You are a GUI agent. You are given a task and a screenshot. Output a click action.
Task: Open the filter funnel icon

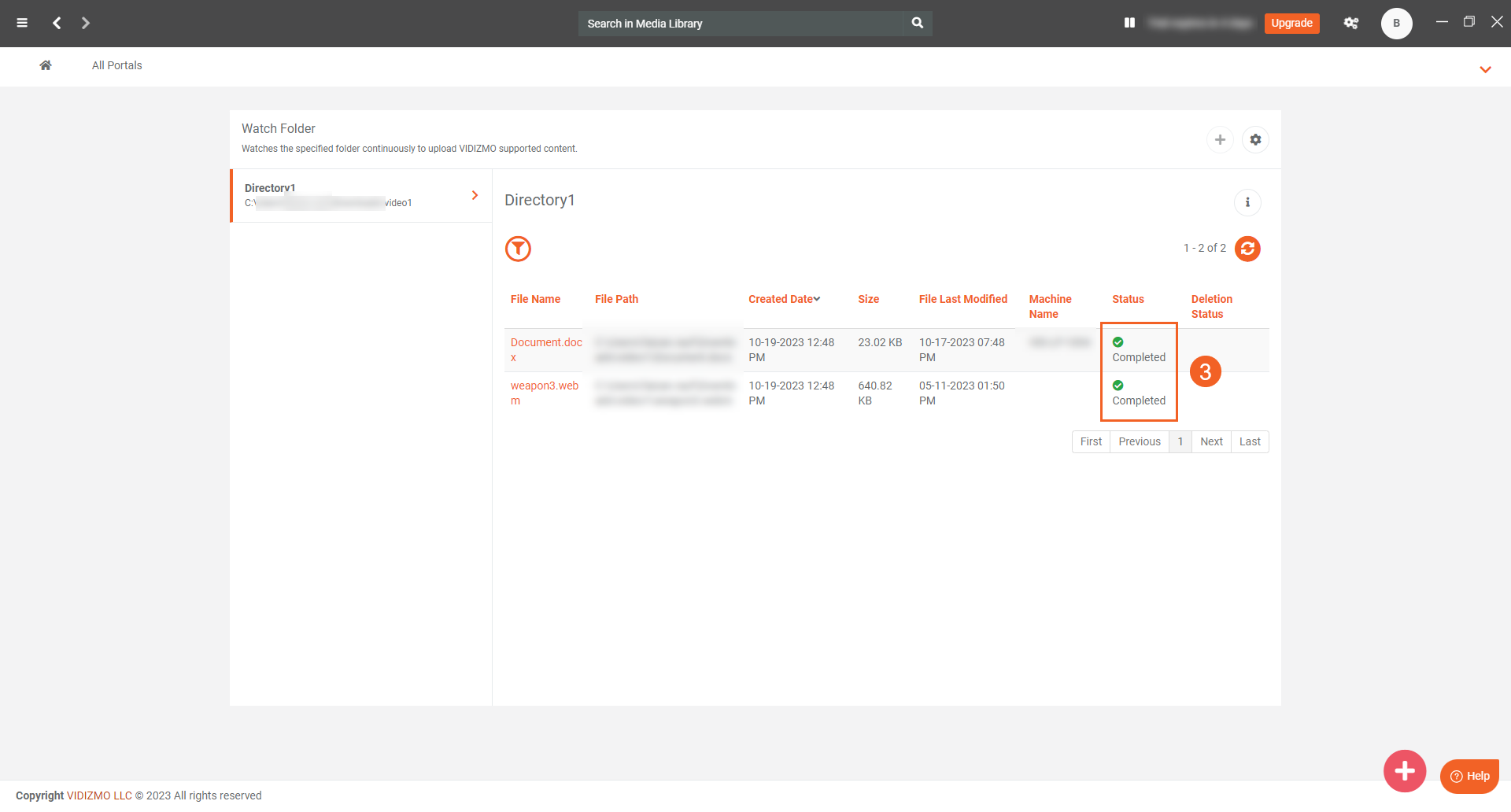pyautogui.click(x=518, y=249)
